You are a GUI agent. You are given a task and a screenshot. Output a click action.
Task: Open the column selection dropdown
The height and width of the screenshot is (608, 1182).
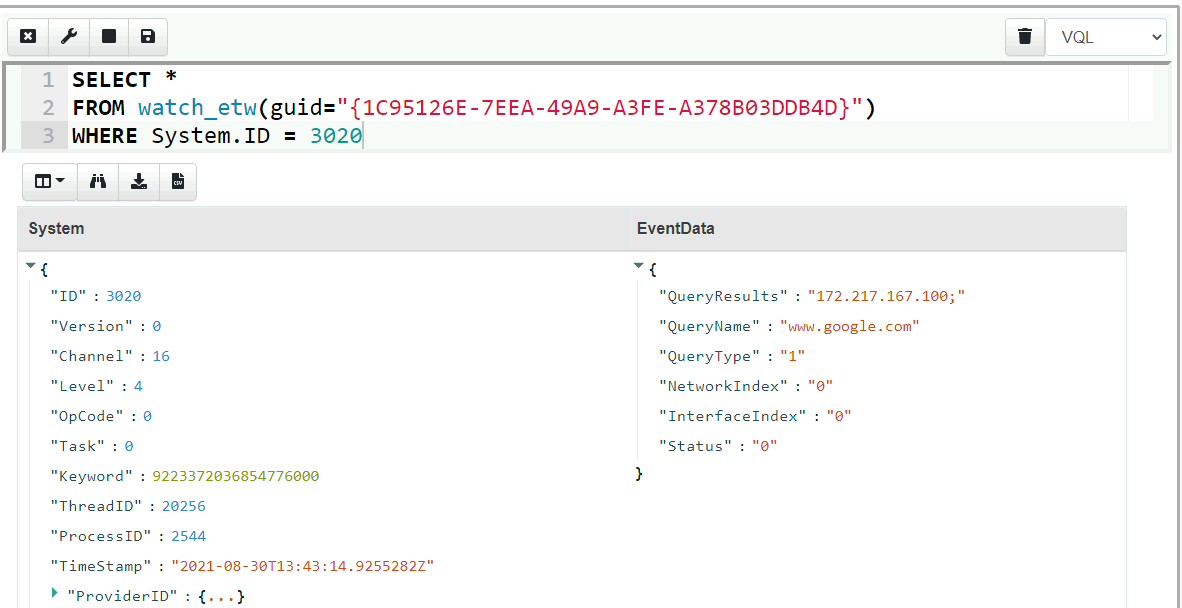pyautogui.click(x=49, y=181)
